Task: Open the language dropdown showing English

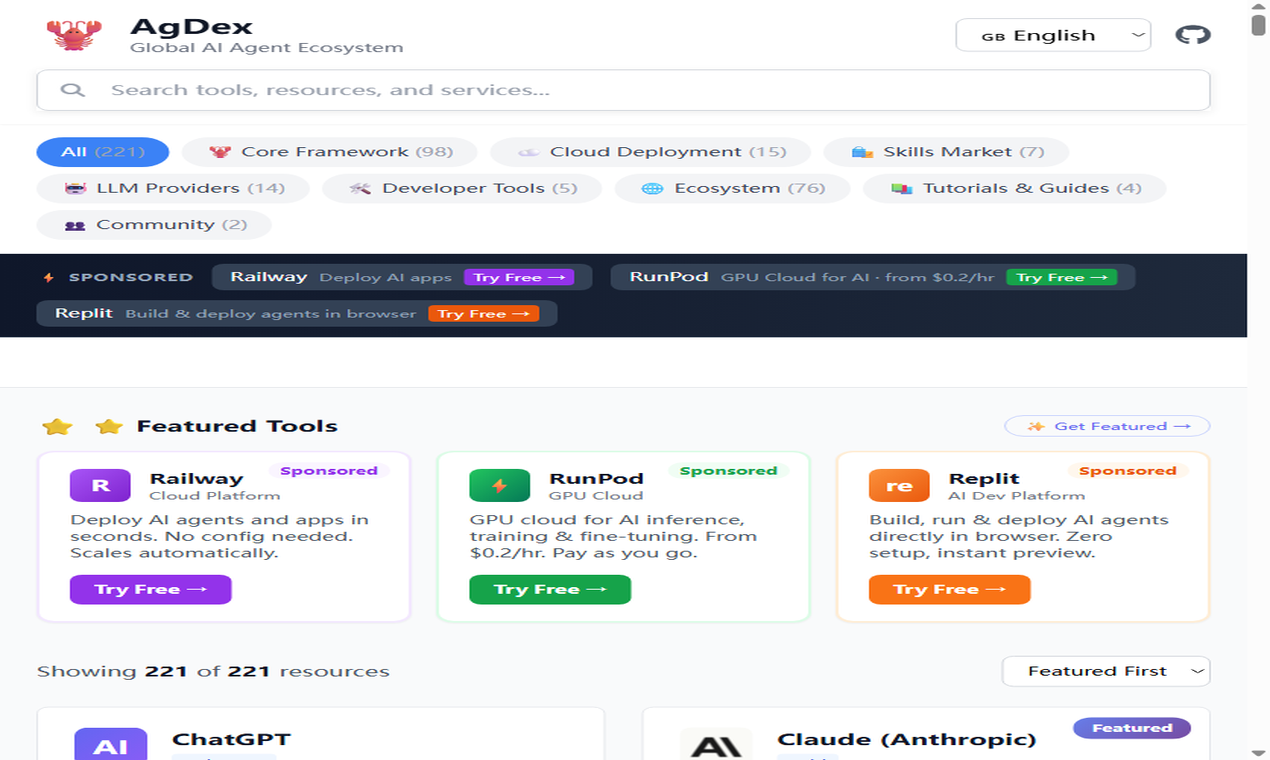Action: point(1053,35)
